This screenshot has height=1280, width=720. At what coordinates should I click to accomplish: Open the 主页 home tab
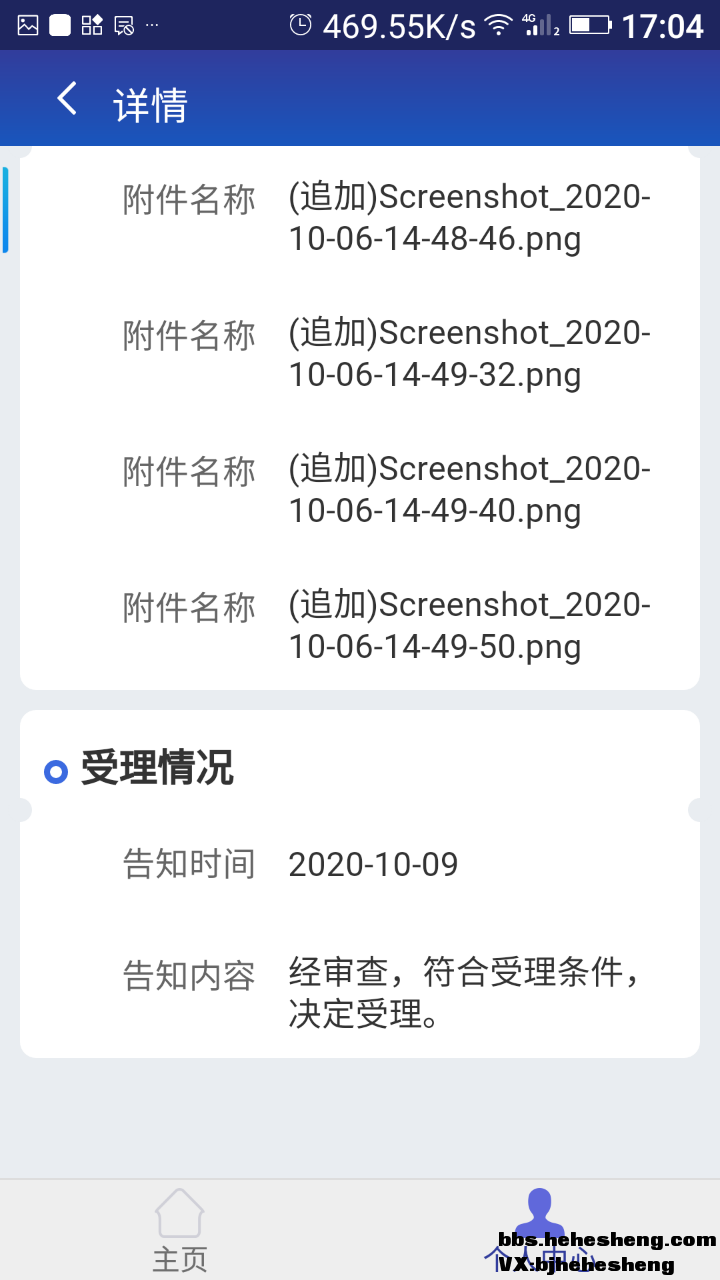click(x=180, y=1258)
